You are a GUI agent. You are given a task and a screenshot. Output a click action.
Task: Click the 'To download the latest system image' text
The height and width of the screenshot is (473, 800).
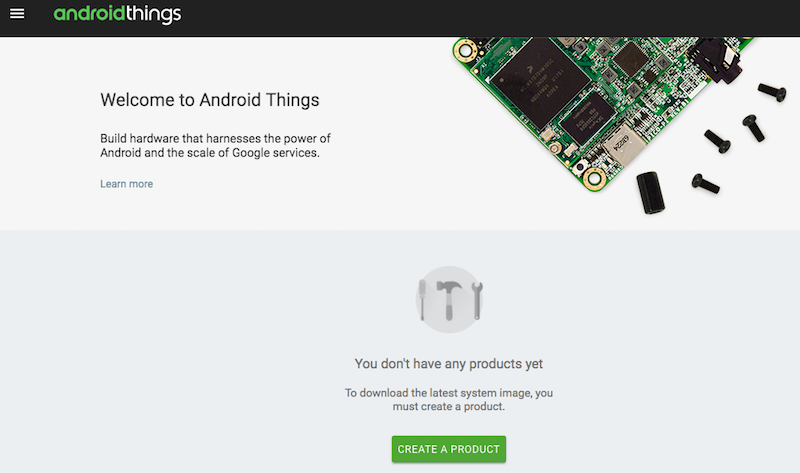point(448,400)
